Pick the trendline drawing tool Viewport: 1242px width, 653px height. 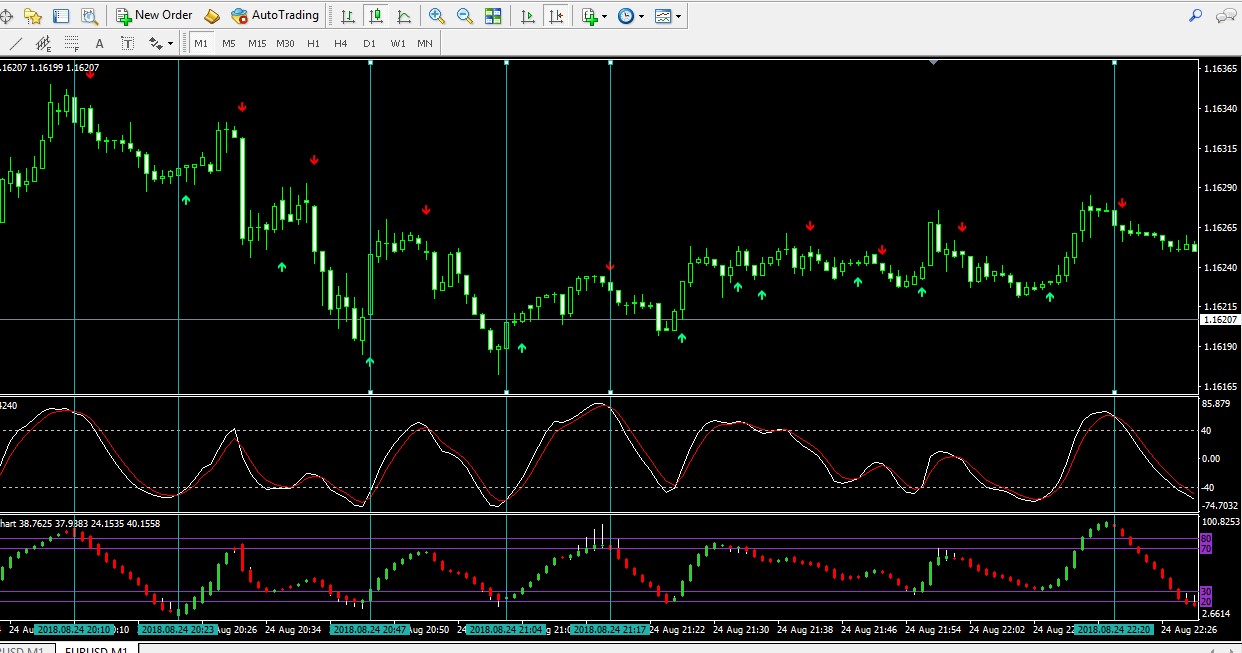tap(15, 43)
